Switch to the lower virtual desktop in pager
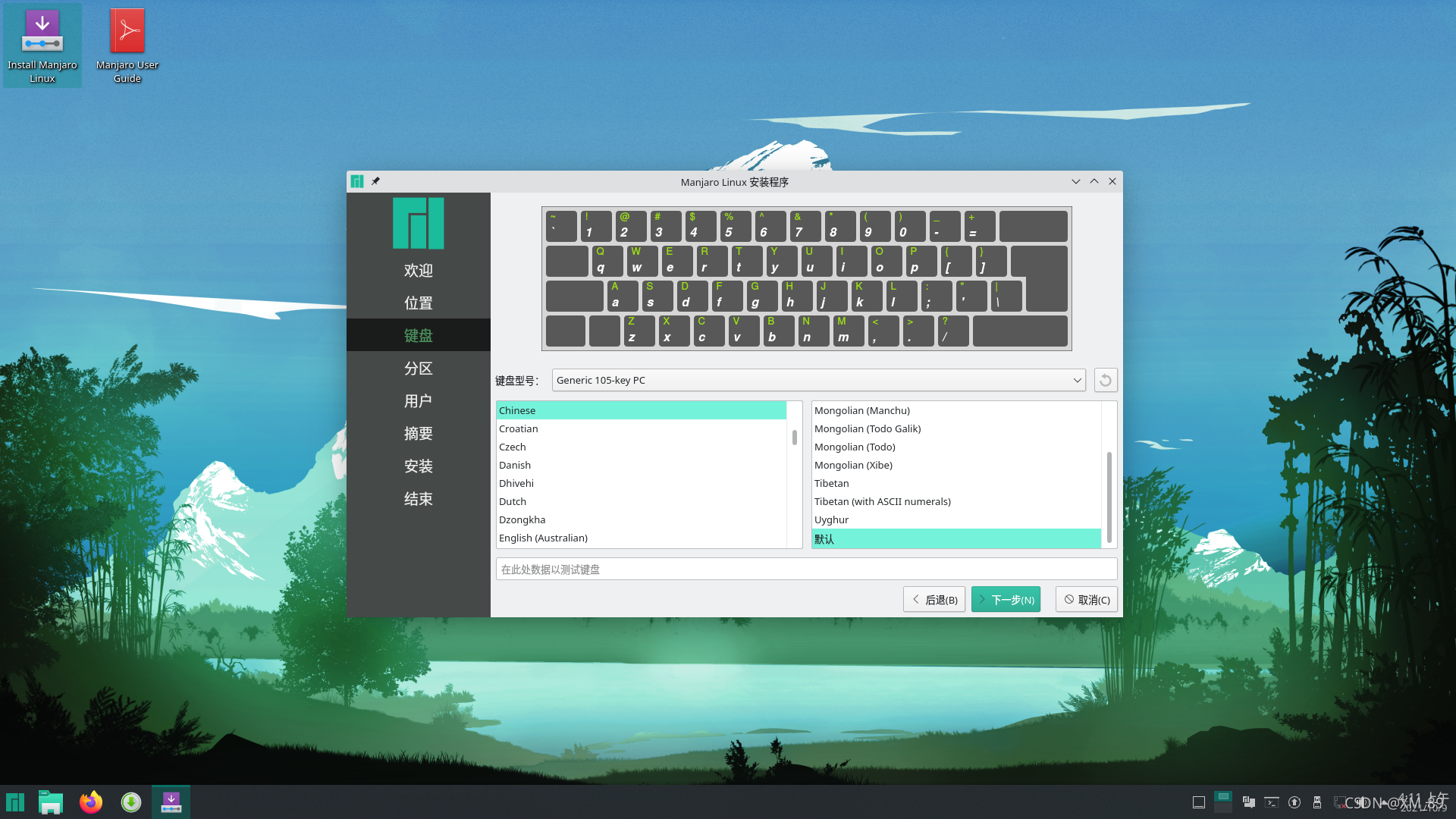The width and height of the screenshot is (1456, 819). [1223, 808]
